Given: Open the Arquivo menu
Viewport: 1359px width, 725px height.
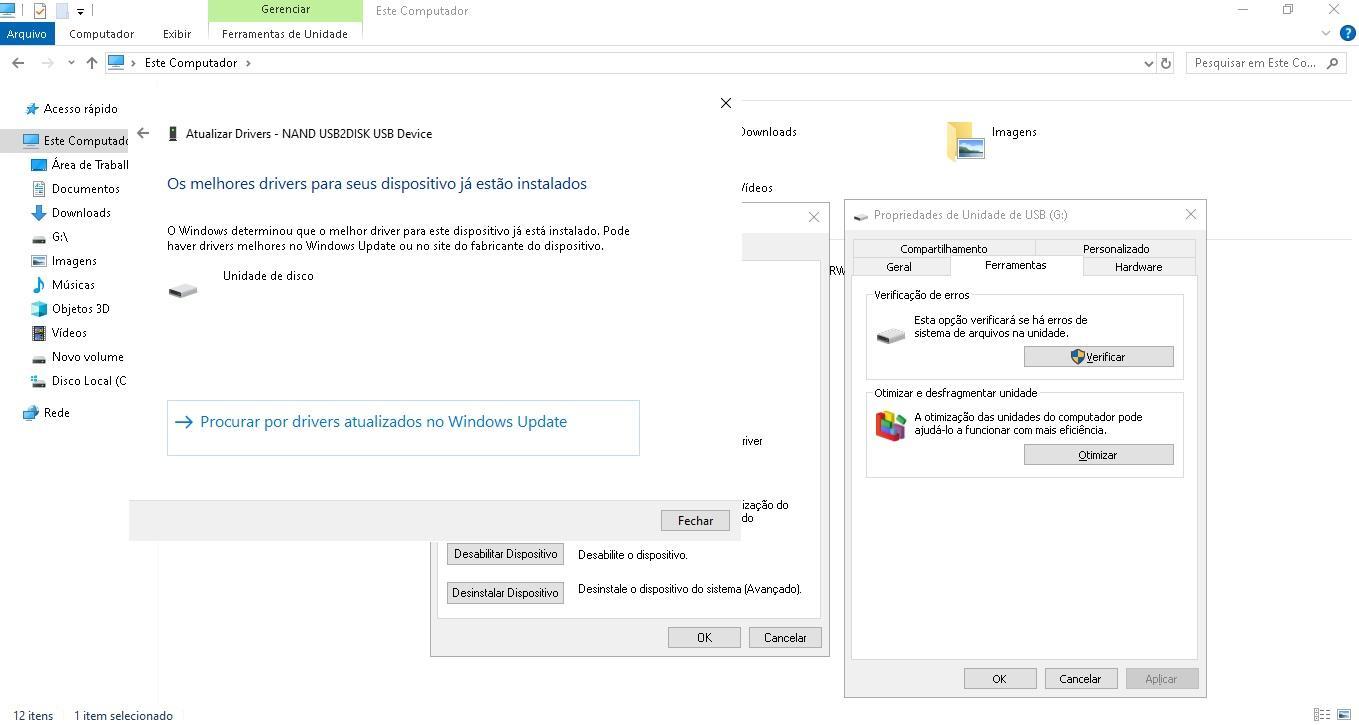Looking at the screenshot, I should (27, 33).
